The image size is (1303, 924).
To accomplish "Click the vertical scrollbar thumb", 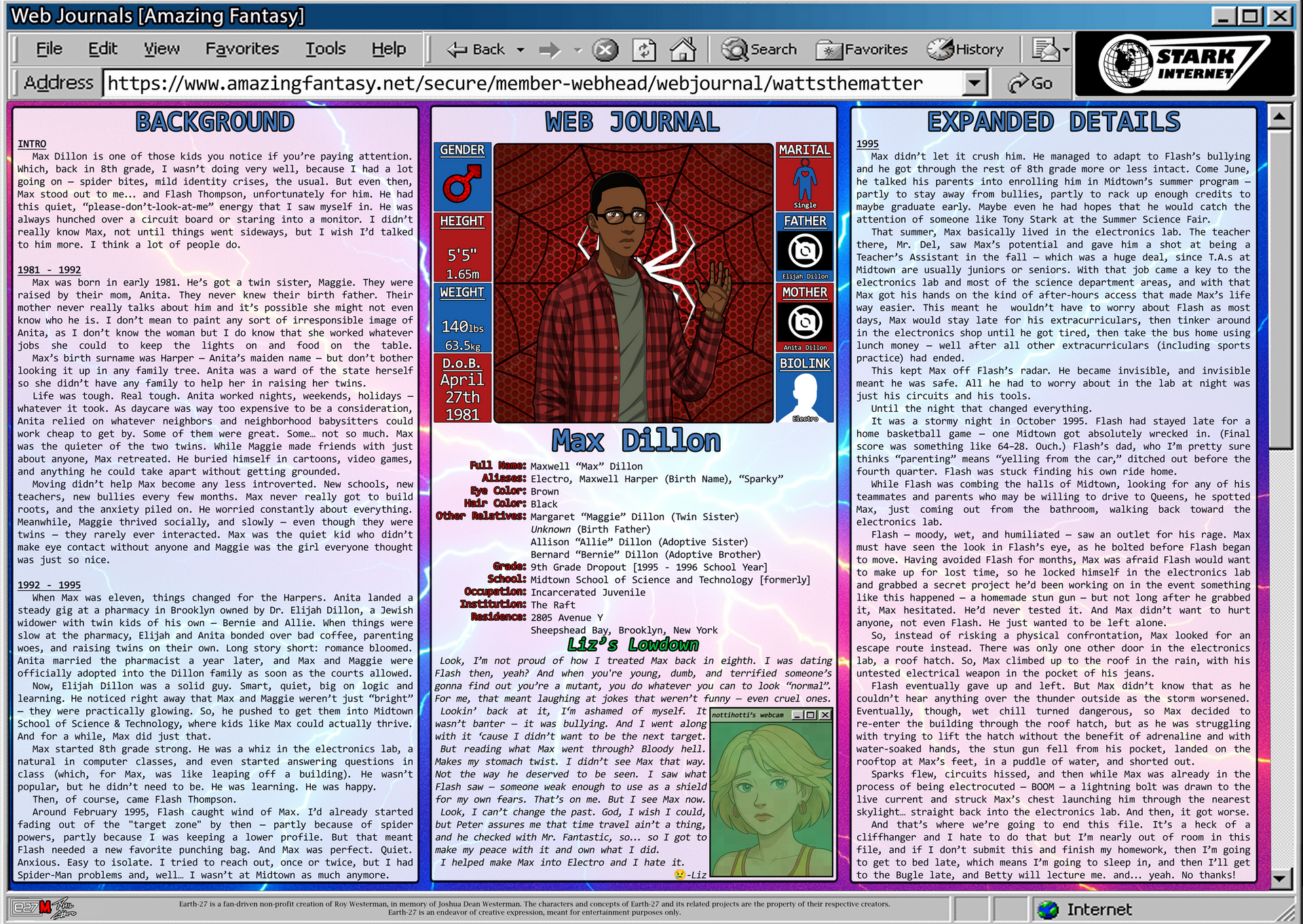I will click(1279, 289).
